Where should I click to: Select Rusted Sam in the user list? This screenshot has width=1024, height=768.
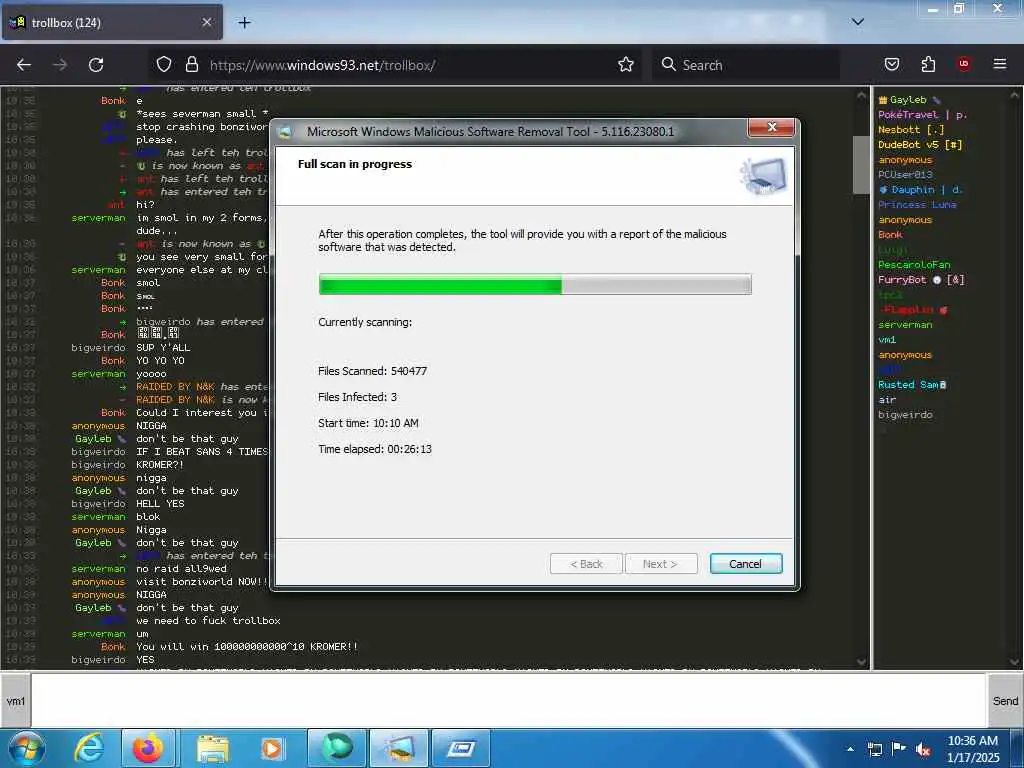912,385
